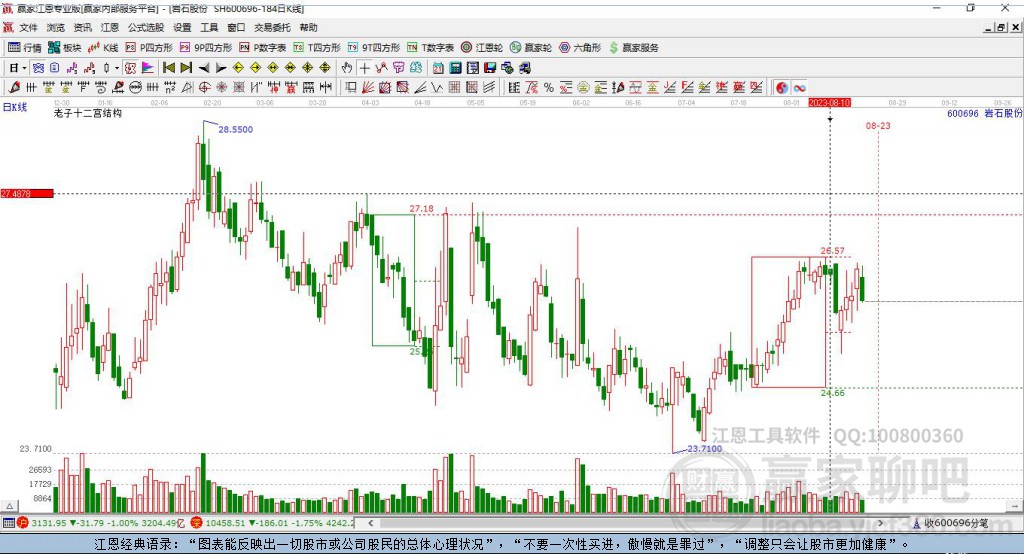The image size is (1024, 554).
Task: Select the red pencil drawing tool
Action: point(14,88)
